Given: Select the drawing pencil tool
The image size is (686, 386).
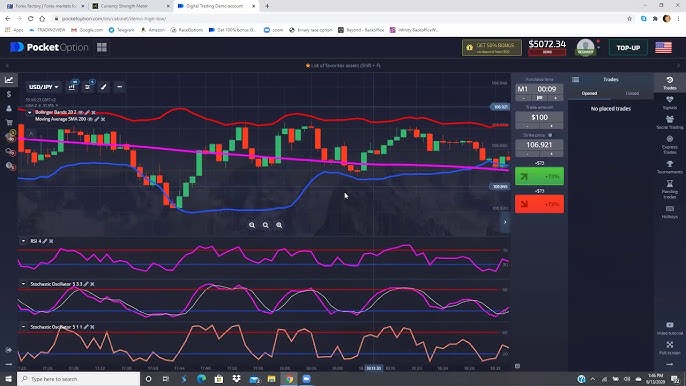Looking at the screenshot, I should click(x=104, y=87).
